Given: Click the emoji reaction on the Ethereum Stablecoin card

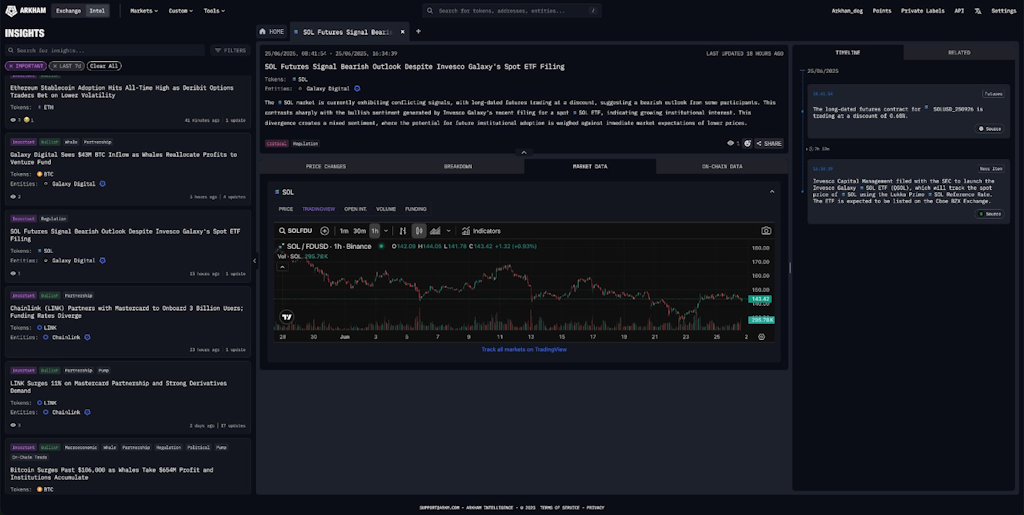Looking at the screenshot, I should pos(27,120).
